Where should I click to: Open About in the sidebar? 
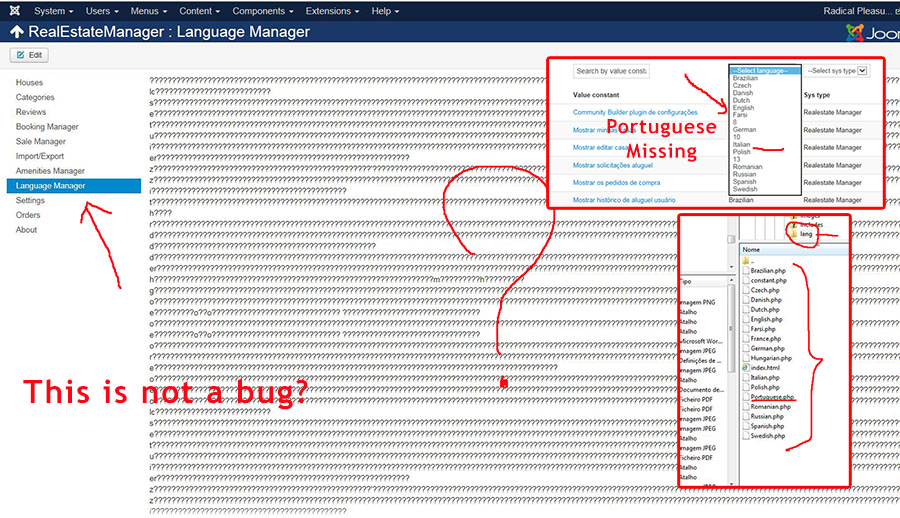coord(26,230)
